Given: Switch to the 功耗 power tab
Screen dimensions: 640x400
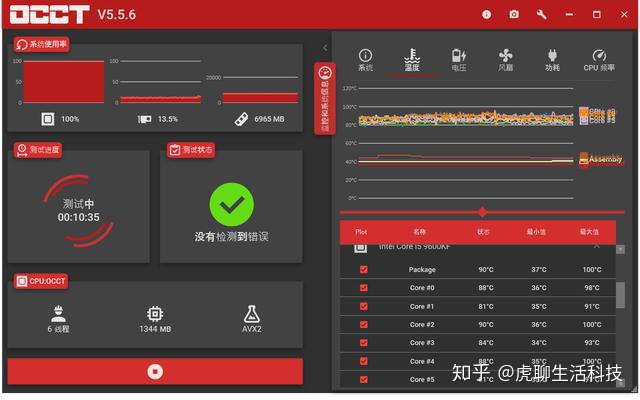Looking at the screenshot, I should [x=552, y=60].
